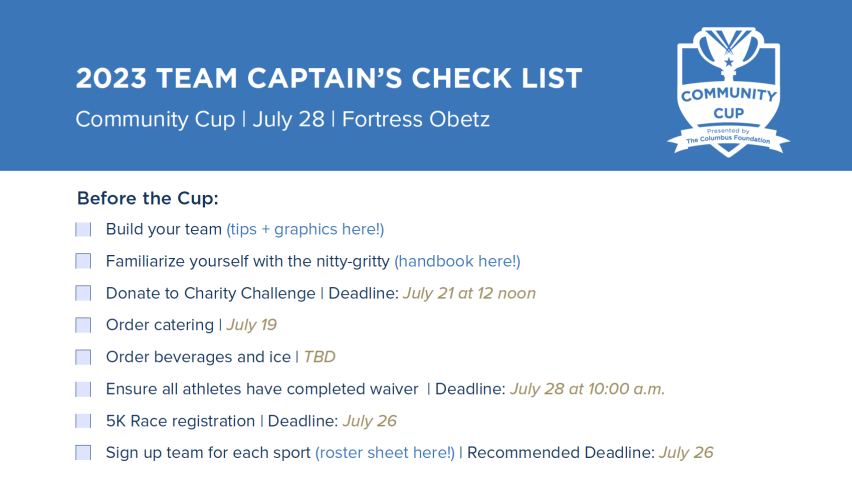Open the roster sheet here link
The width and height of the screenshot is (852, 480).
point(385,453)
